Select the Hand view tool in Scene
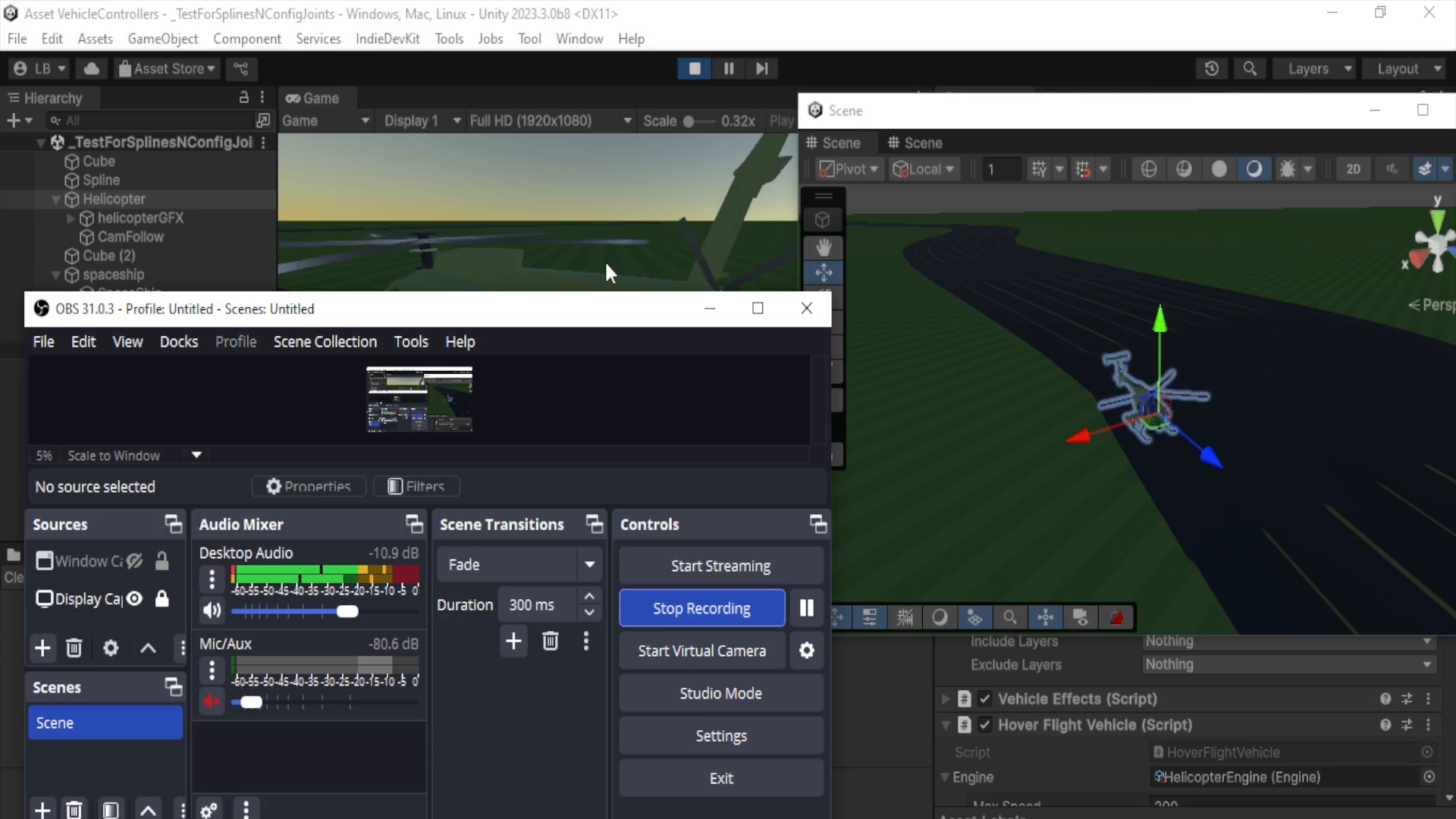This screenshot has height=819, width=1456. click(x=824, y=247)
